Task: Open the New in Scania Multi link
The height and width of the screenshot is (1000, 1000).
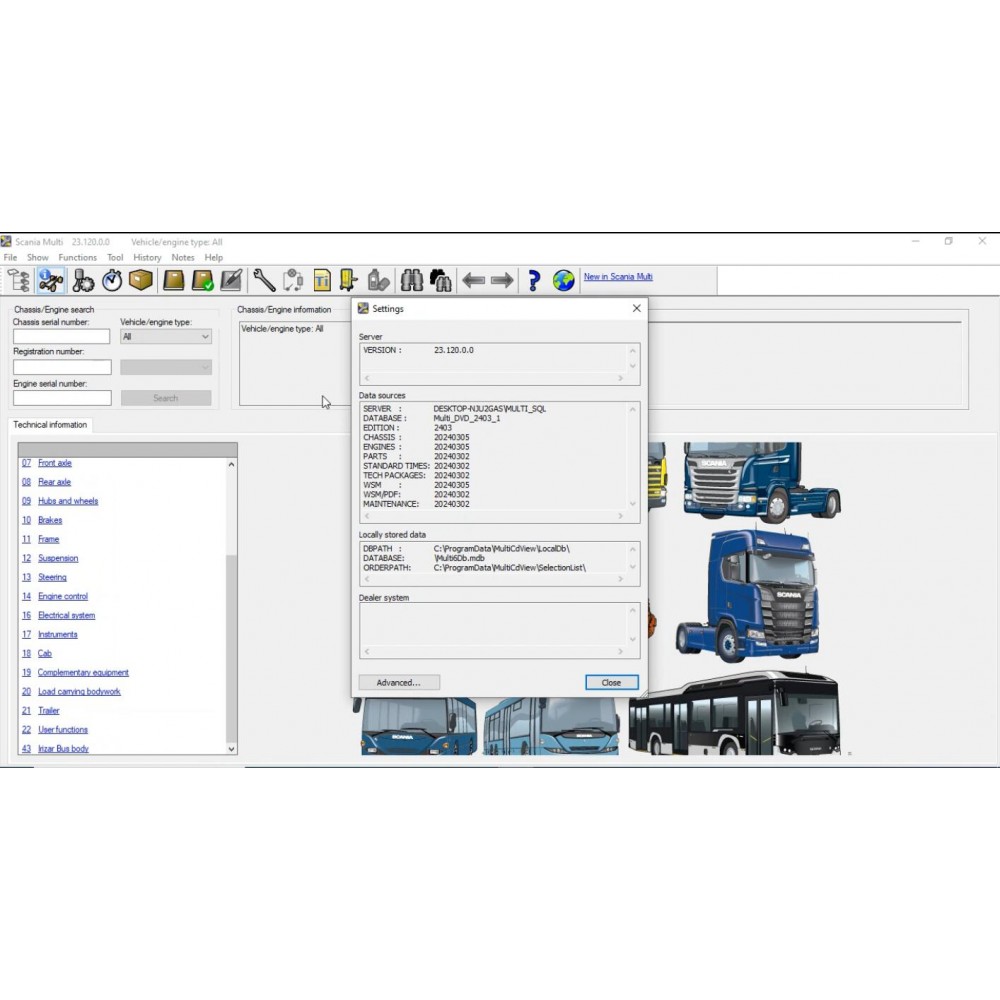Action: (618, 277)
